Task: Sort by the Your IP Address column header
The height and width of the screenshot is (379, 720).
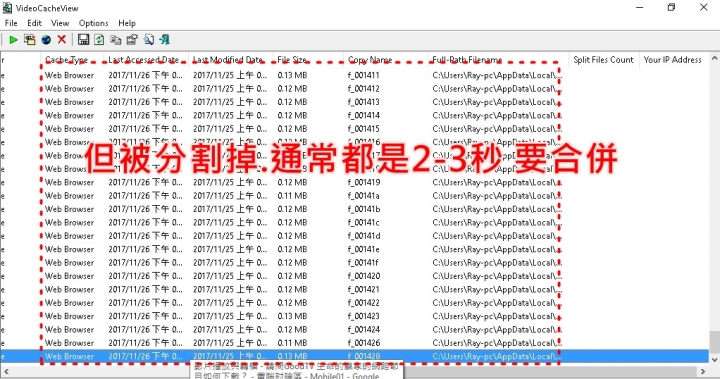Action: pos(673,60)
